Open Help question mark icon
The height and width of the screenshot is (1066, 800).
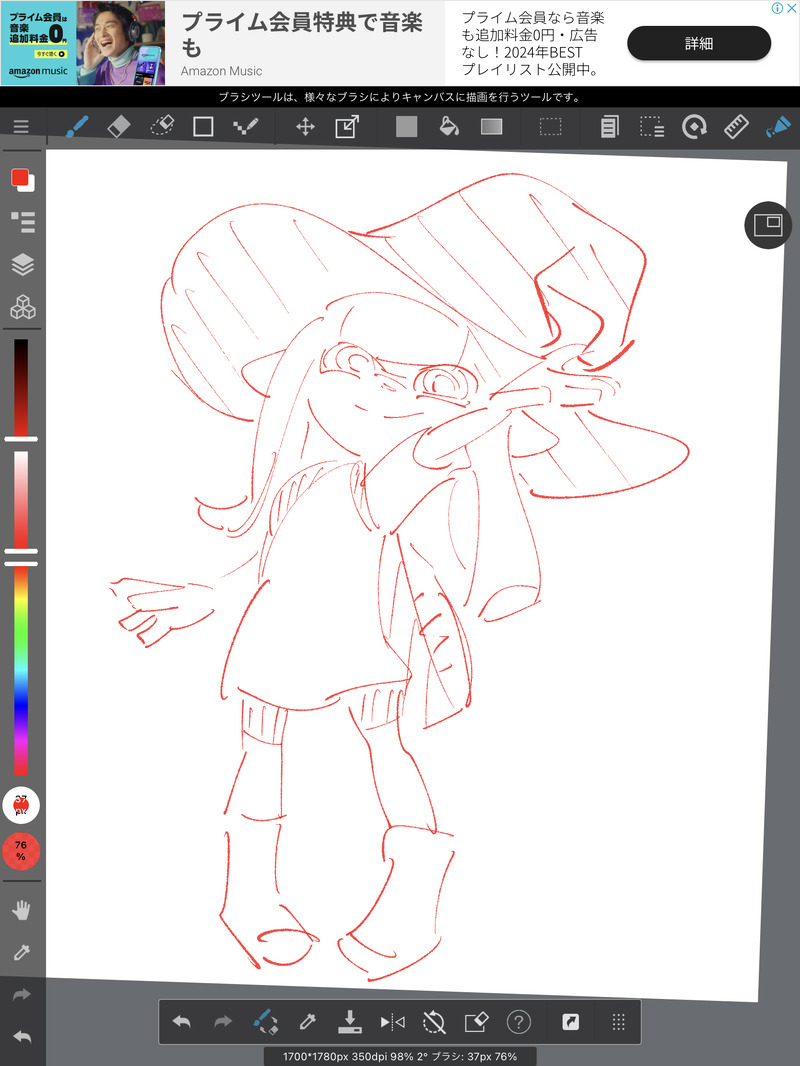click(519, 1021)
